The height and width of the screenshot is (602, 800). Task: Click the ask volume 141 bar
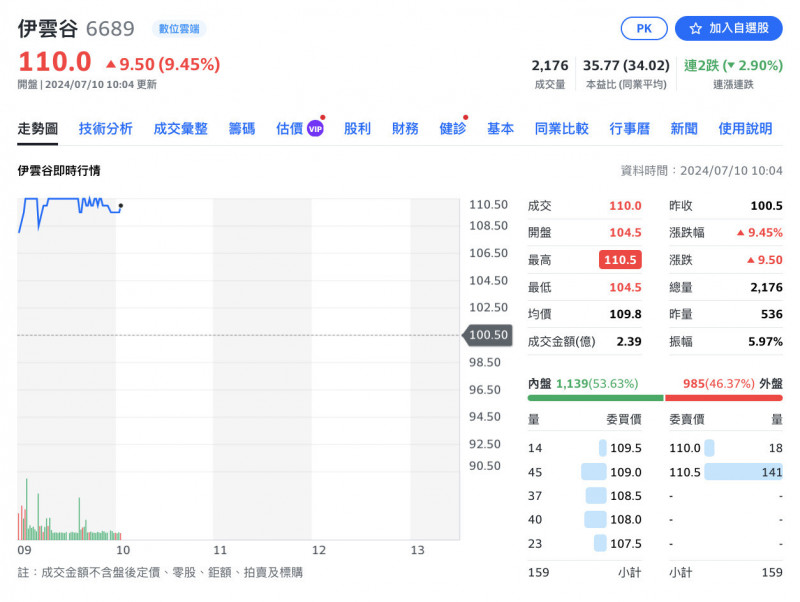[743, 472]
